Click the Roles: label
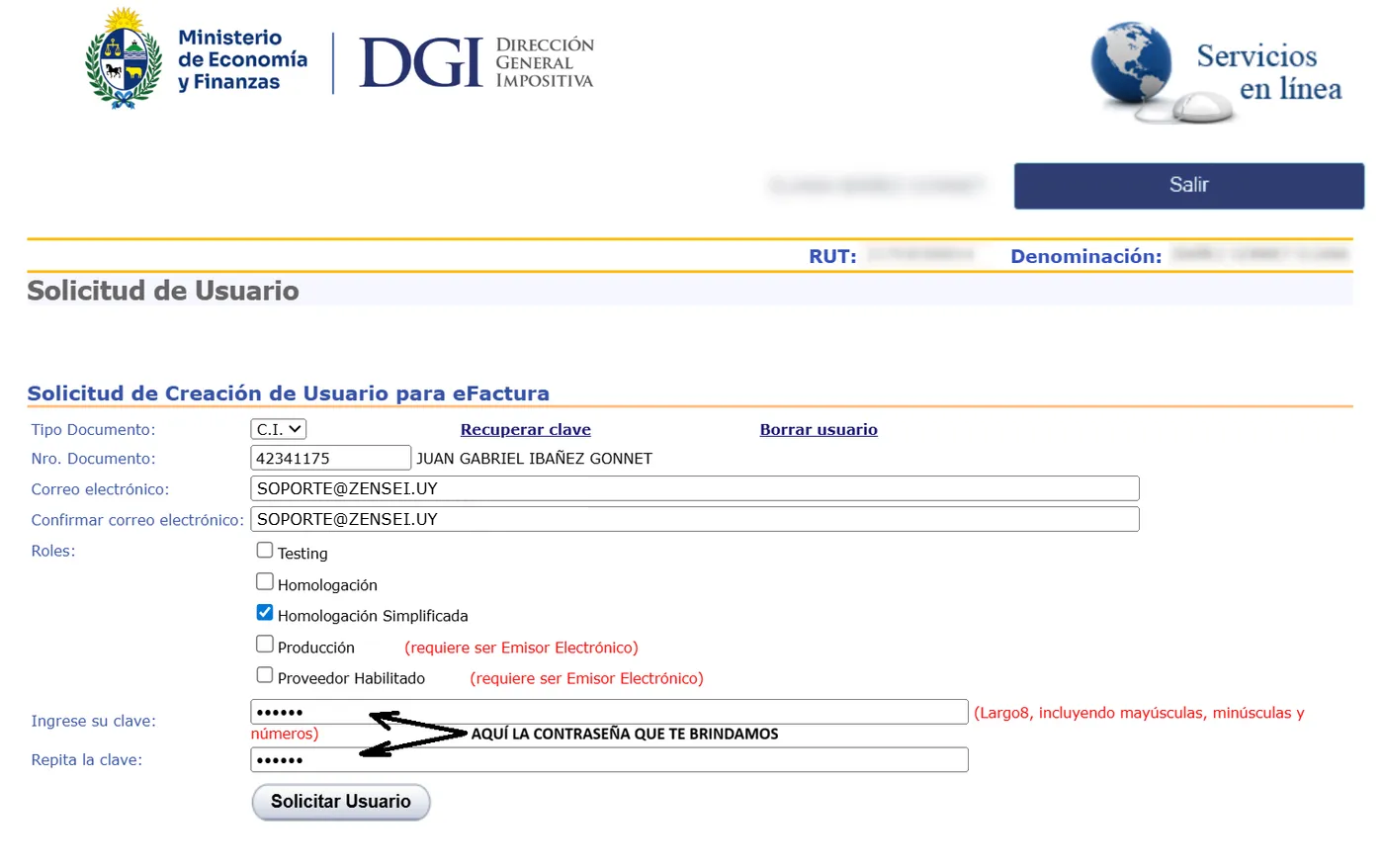Image resolution: width=1384 pixels, height=868 pixels. [x=53, y=551]
